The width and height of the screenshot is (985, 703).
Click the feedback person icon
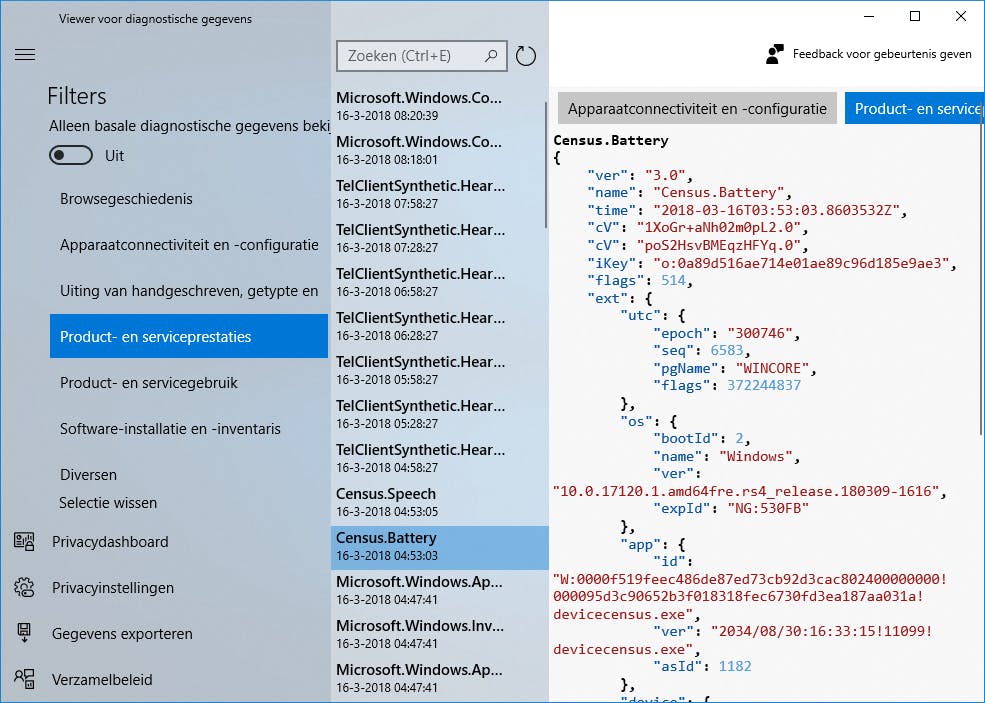(x=775, y=54)
